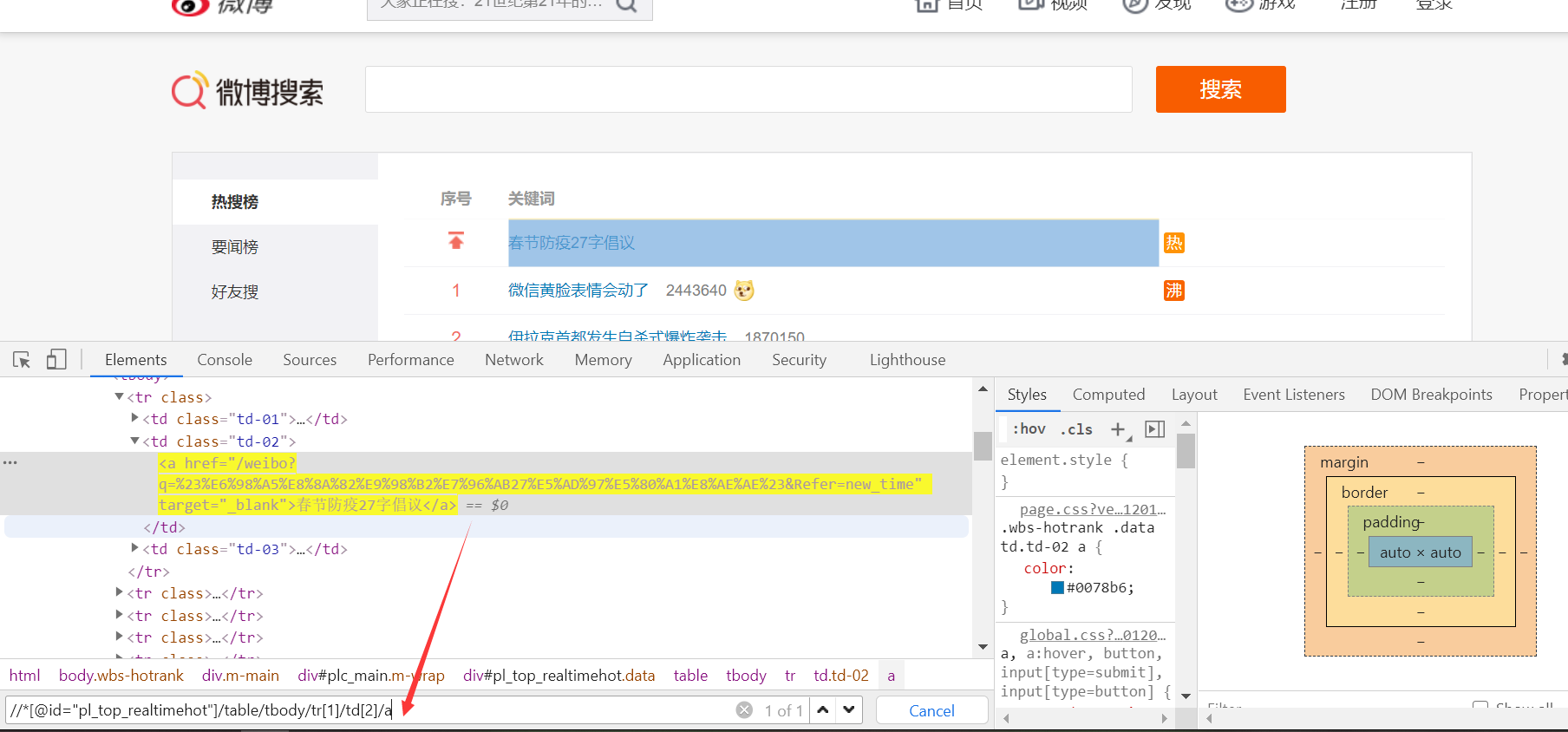Screen dimensions: 1568x732
Task: Toggle computed styles sidebar icon
Action: point(1154,429)
